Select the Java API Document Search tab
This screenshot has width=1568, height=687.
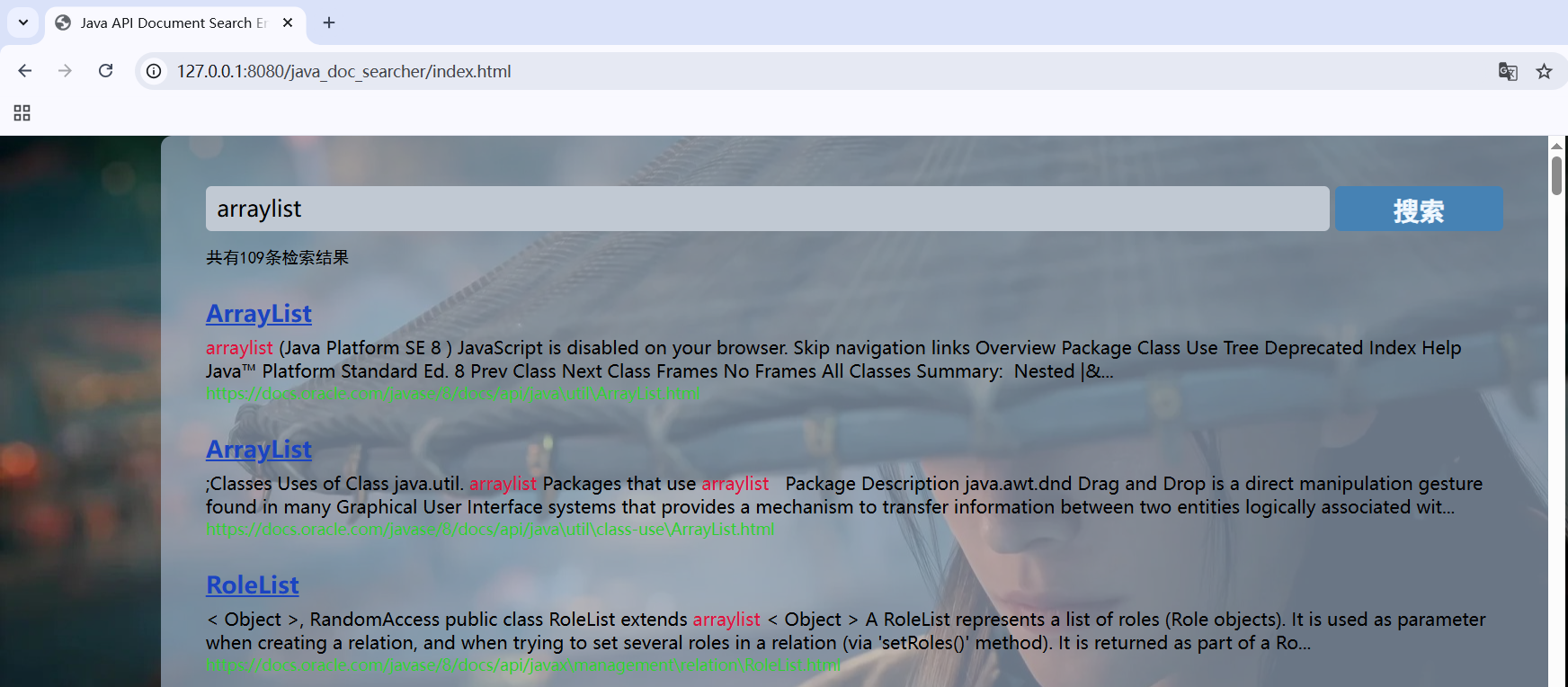[x=175, y=23]
